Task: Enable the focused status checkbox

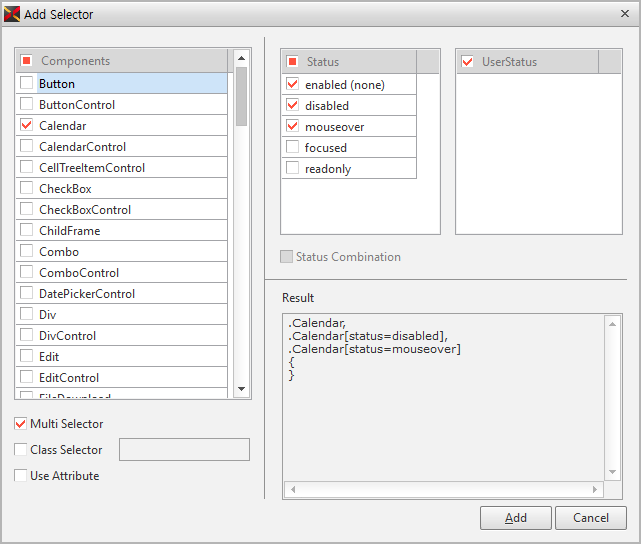Action: [292, 148]
